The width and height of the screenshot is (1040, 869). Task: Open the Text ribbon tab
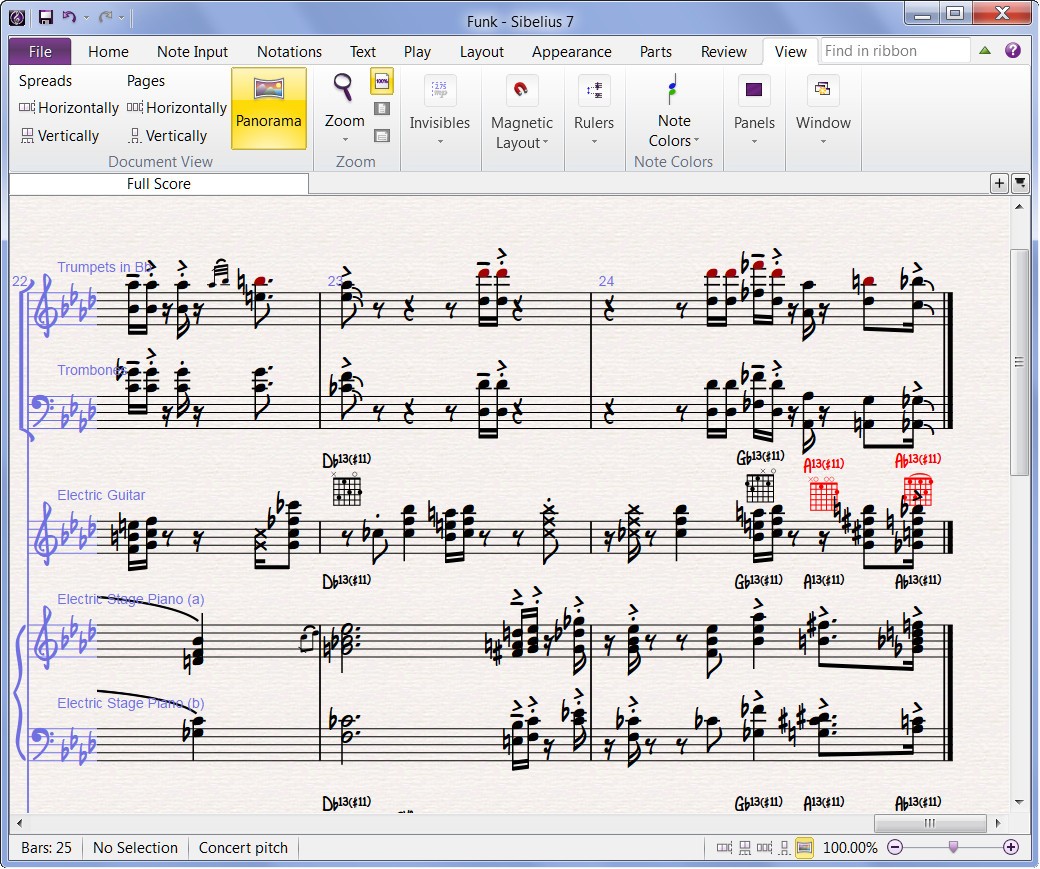(x=363, y=52)
